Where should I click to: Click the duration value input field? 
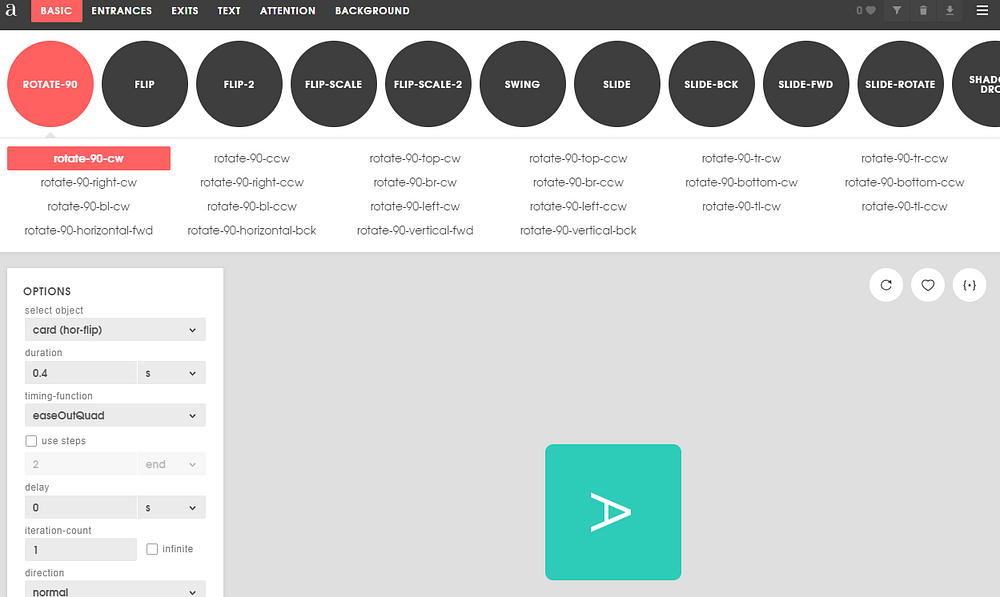pos(80,373)
